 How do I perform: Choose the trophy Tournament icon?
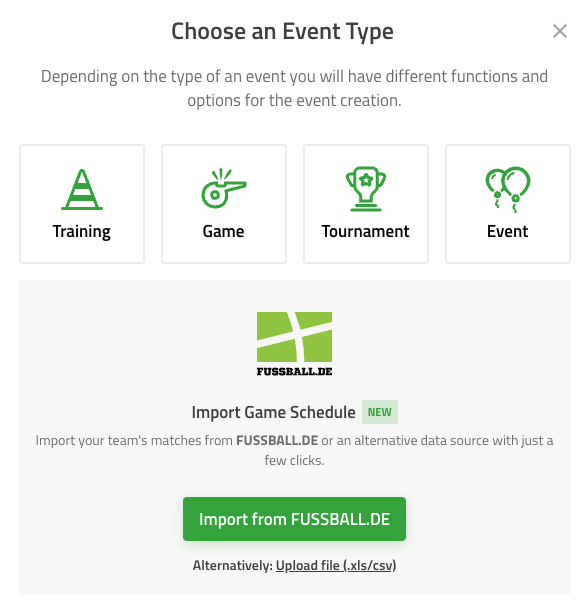(x=366, y=189)
